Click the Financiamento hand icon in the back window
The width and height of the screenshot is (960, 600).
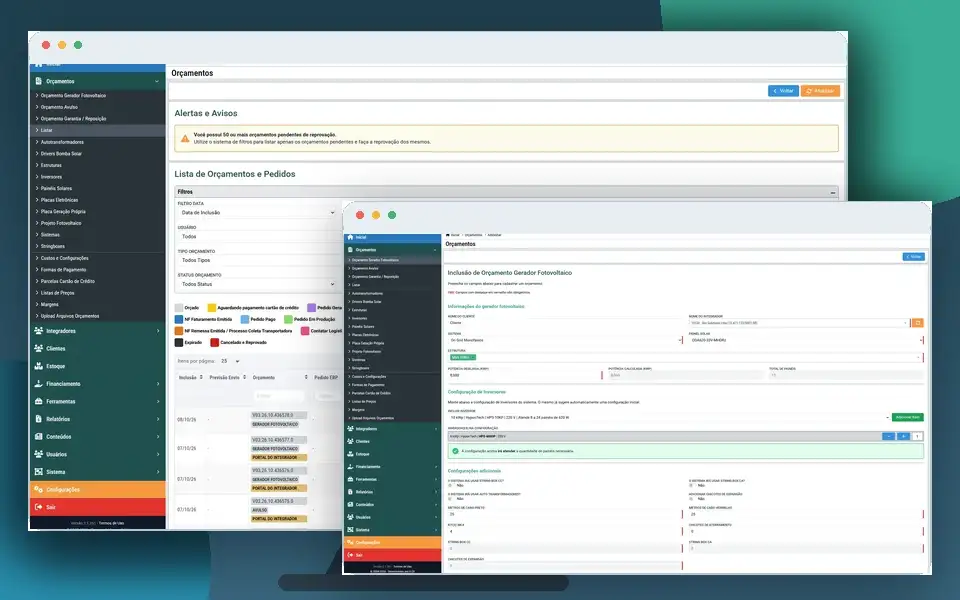(39, 384)
